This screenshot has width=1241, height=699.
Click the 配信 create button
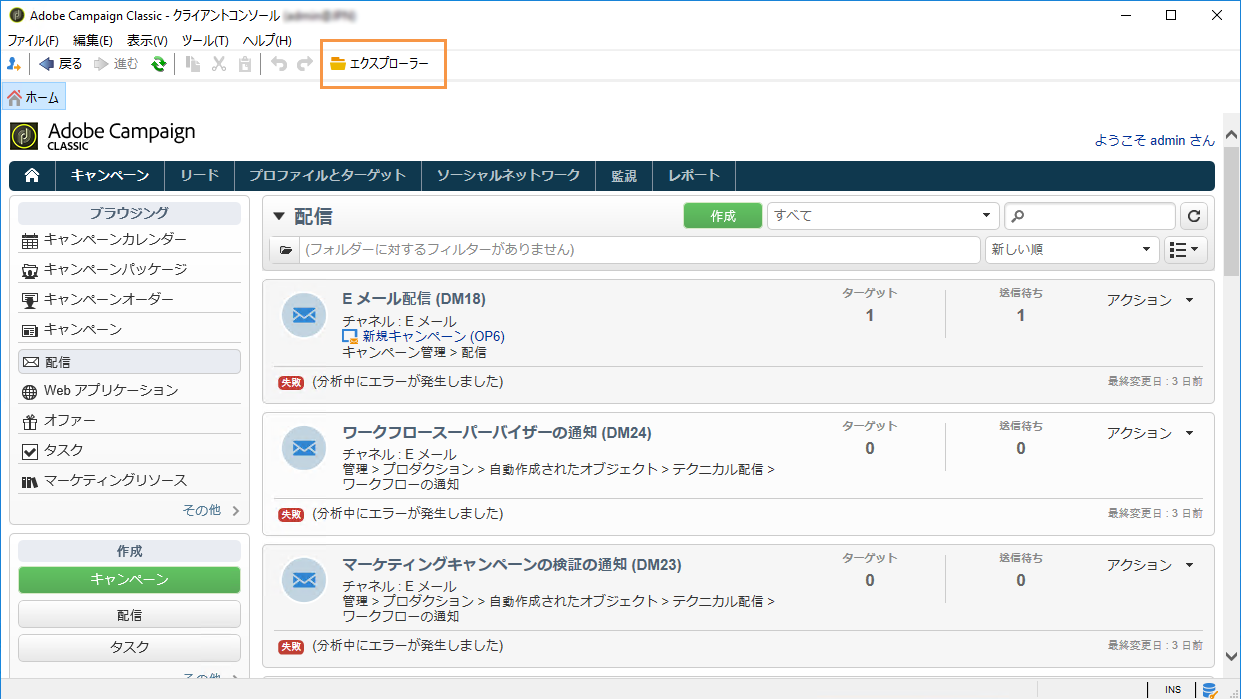[x=129, y=614]
